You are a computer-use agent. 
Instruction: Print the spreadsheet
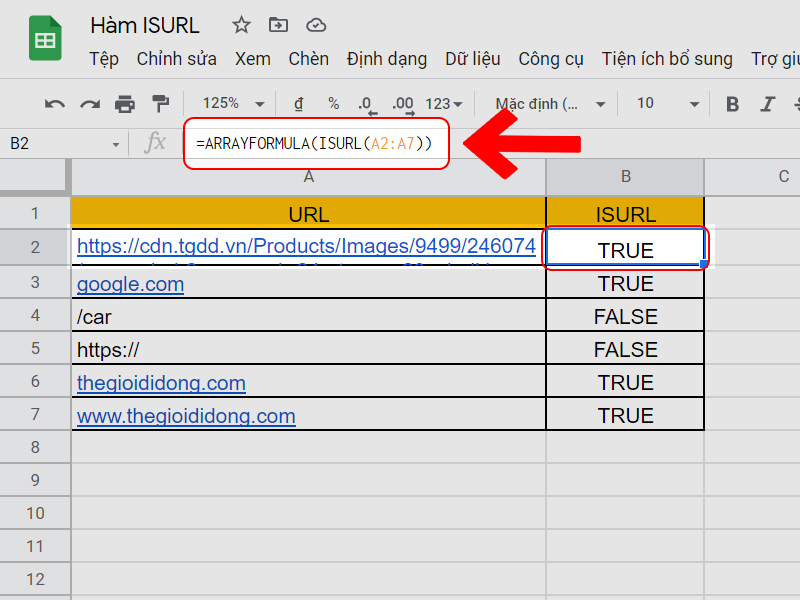124,104
